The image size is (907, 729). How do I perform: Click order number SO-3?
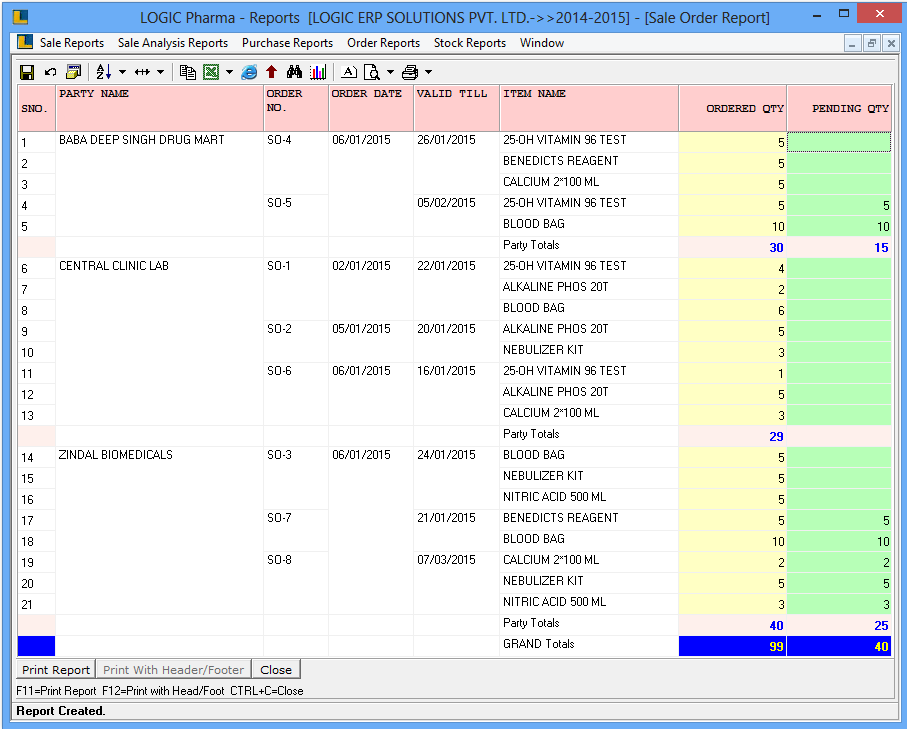[279, 455]
